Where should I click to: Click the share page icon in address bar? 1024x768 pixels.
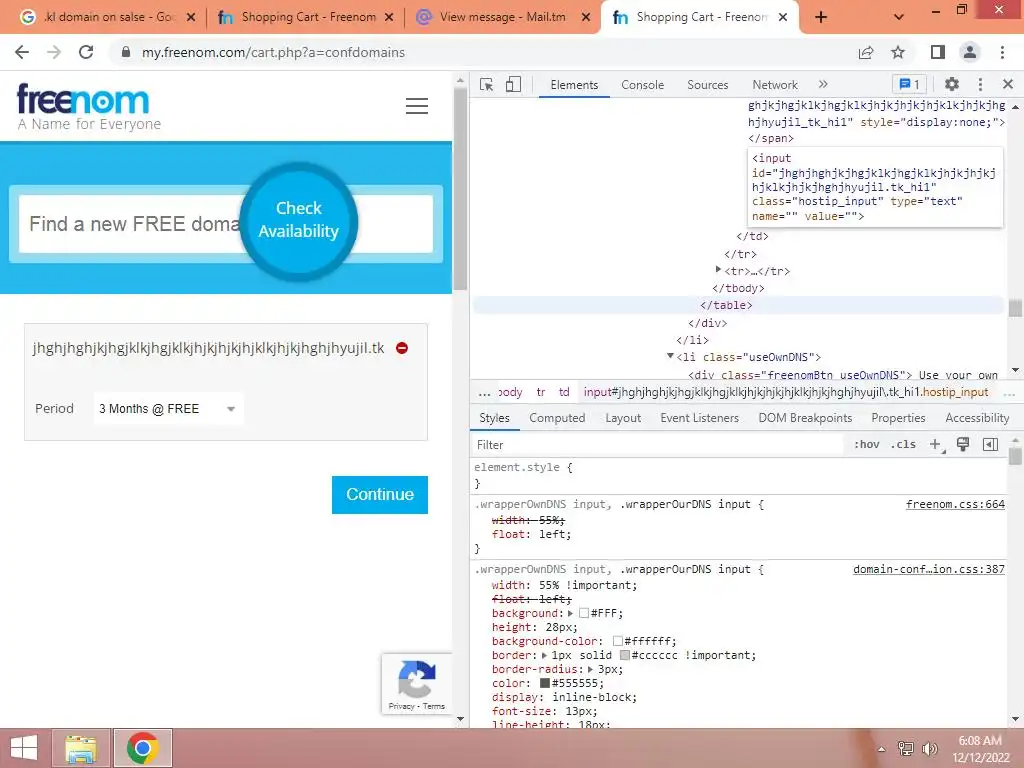(x=866, y=52)
